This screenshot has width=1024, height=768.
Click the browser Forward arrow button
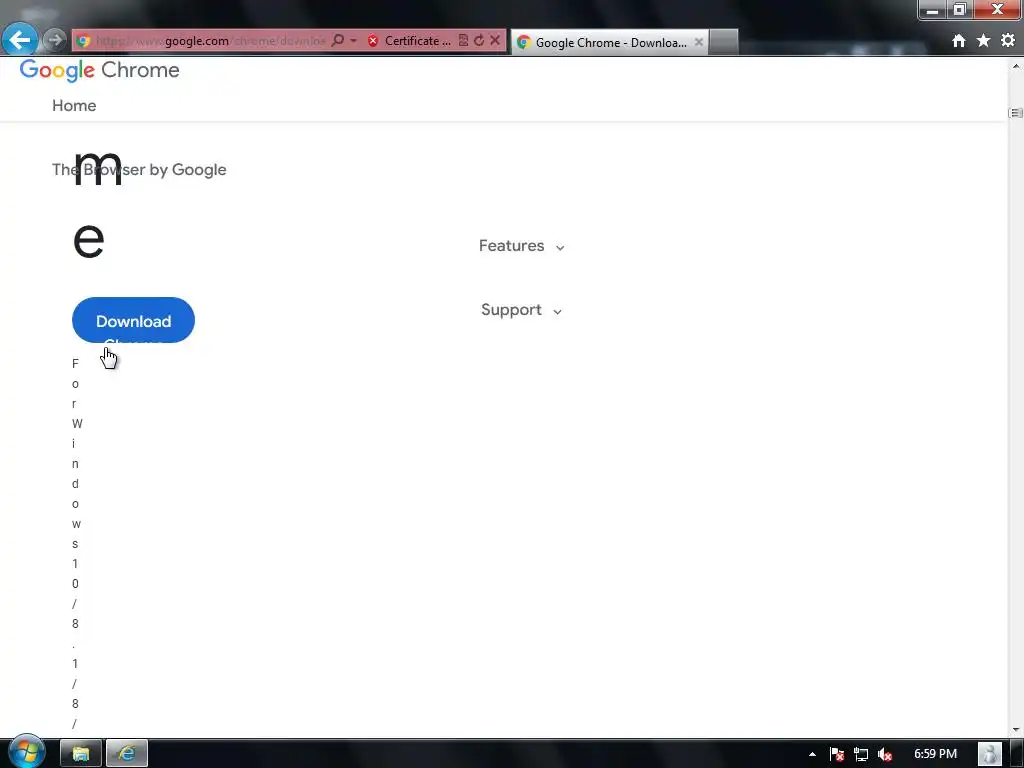click(x=55, y=40)
